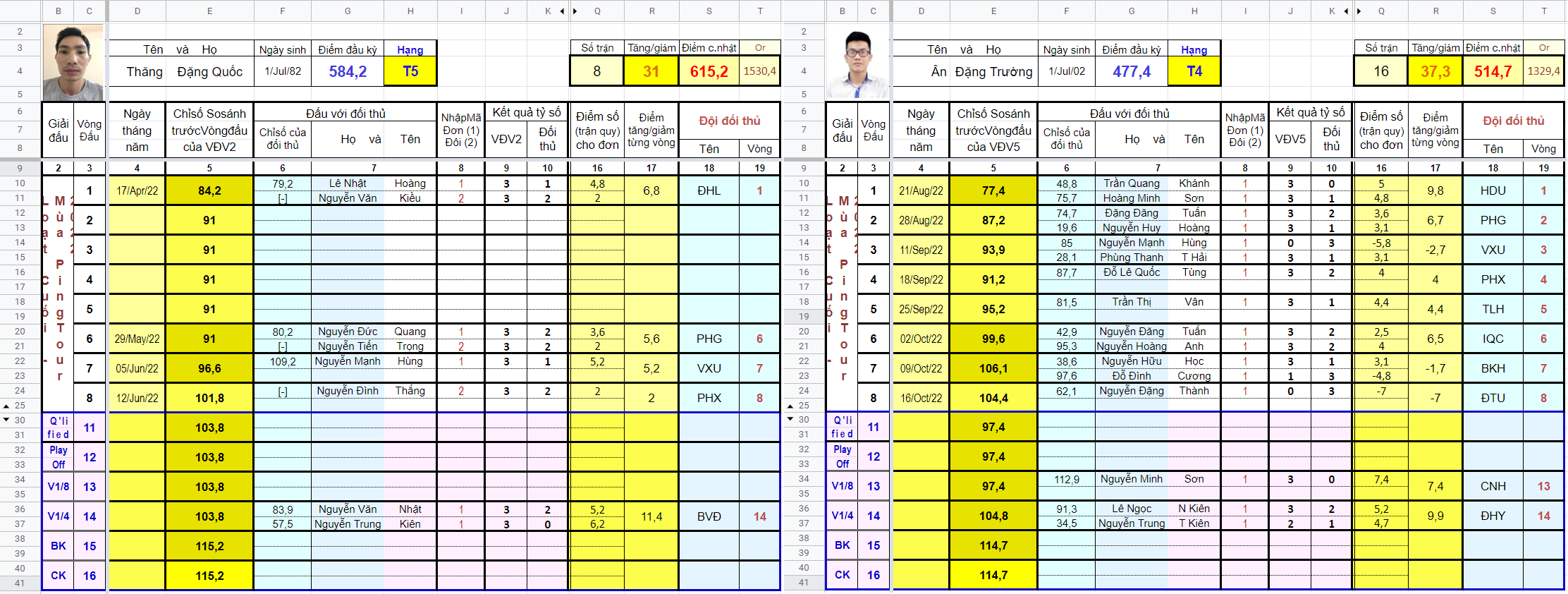Select the CK round label in right sheet
The height and width of the screenshot is (594, 1568).
coord(843,576)
